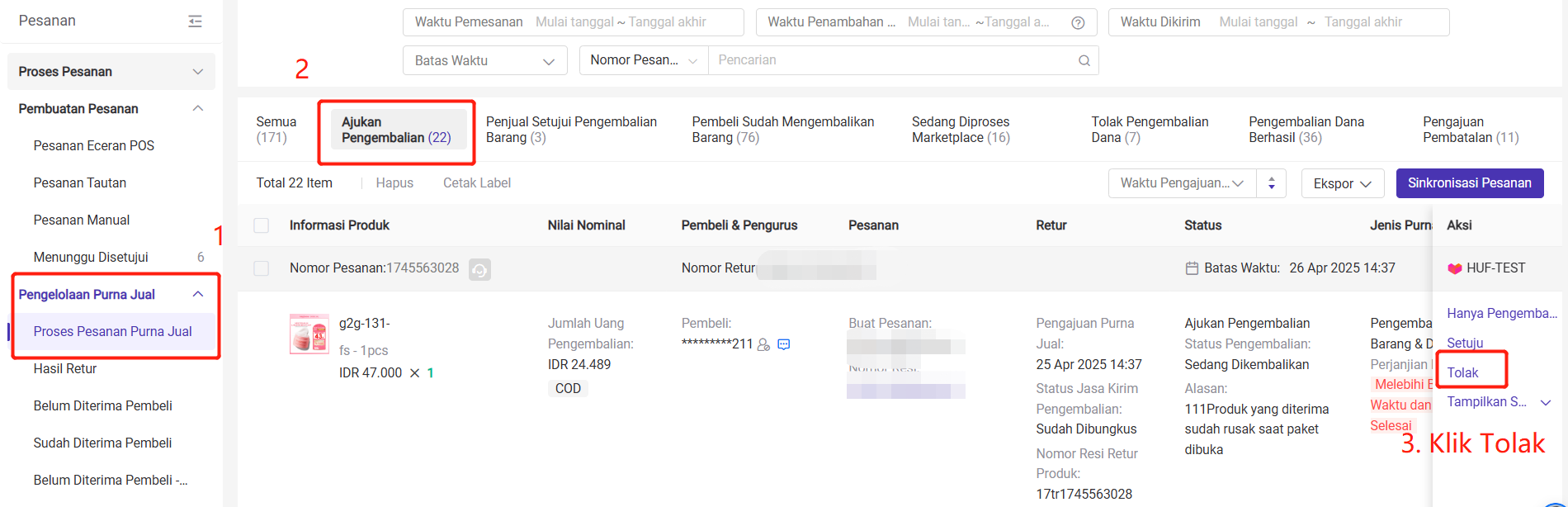The height and width of the screenshot is (507, 1568).
Task: Expand the Ekspor dropdown
Action: (x=1343, y=183)
